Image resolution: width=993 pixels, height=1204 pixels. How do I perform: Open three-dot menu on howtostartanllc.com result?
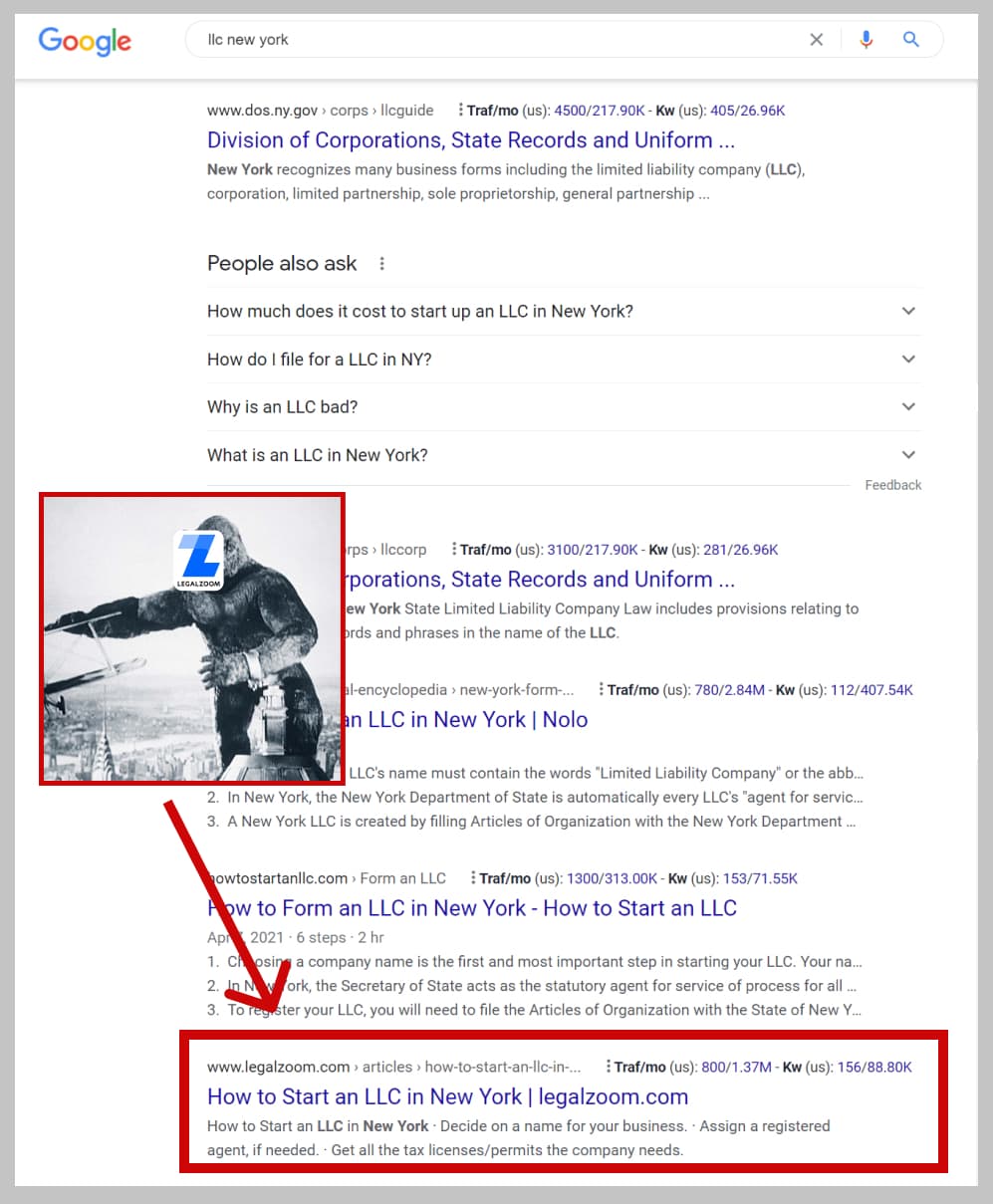click(473, 878)
